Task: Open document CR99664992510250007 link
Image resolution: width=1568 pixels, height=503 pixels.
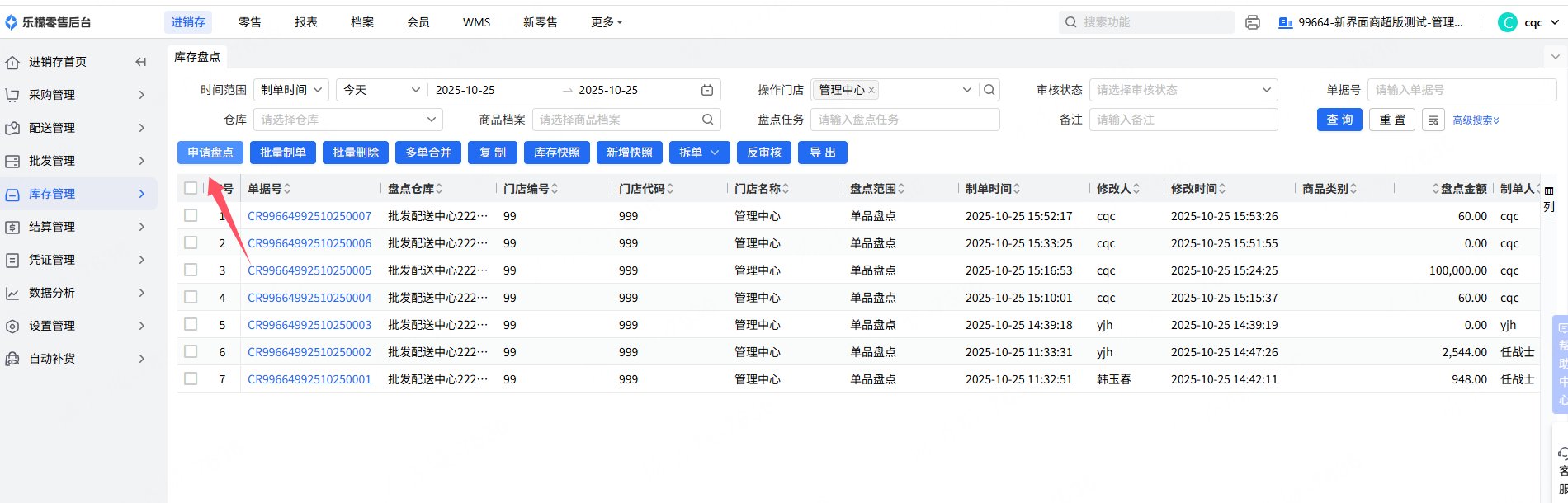Action: [x=309, y=216]
